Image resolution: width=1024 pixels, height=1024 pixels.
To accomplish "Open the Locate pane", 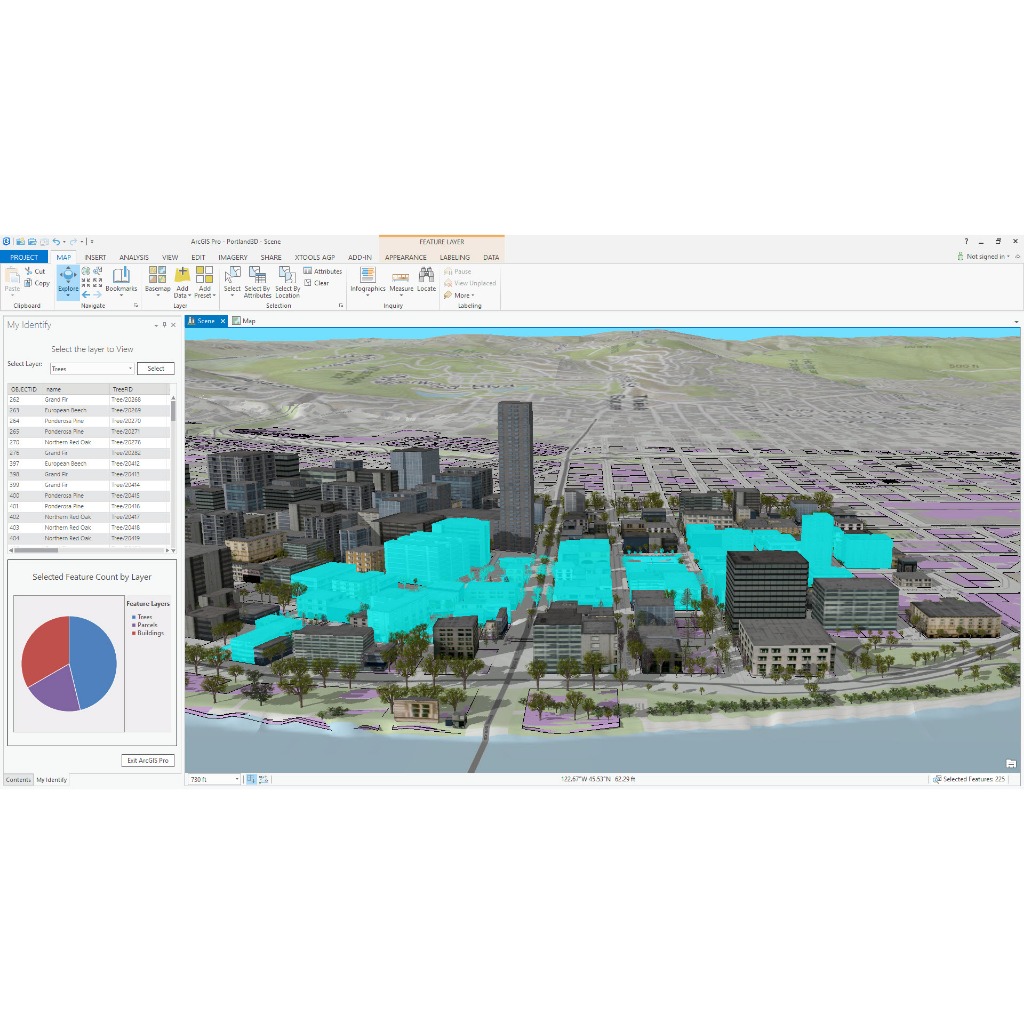I will click(426, 280).
